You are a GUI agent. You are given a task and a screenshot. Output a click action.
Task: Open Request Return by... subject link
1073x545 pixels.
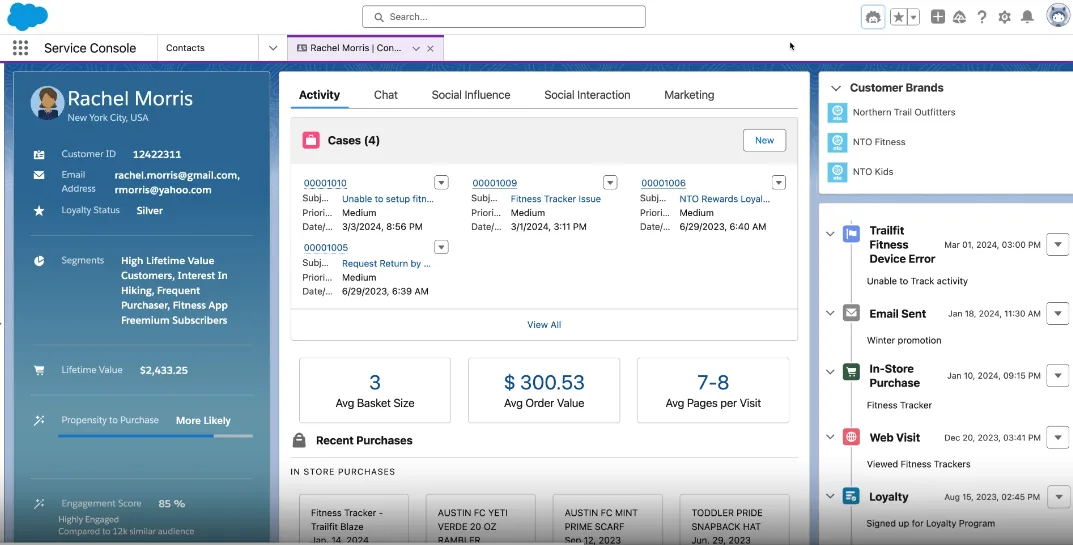click(387, 264)
